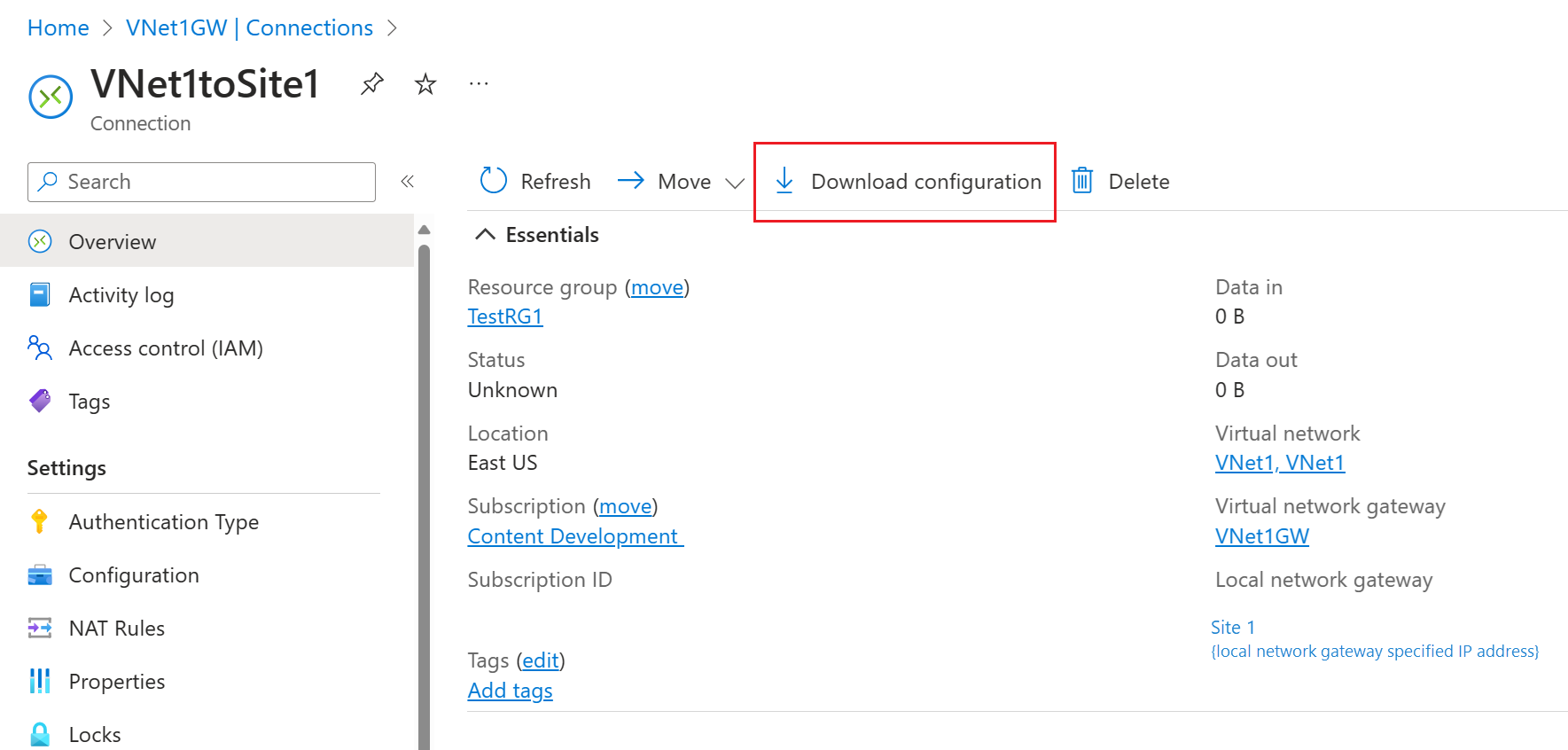Click the Delete trash can icon
1568x750 pixels.
tap(1082, 181)
